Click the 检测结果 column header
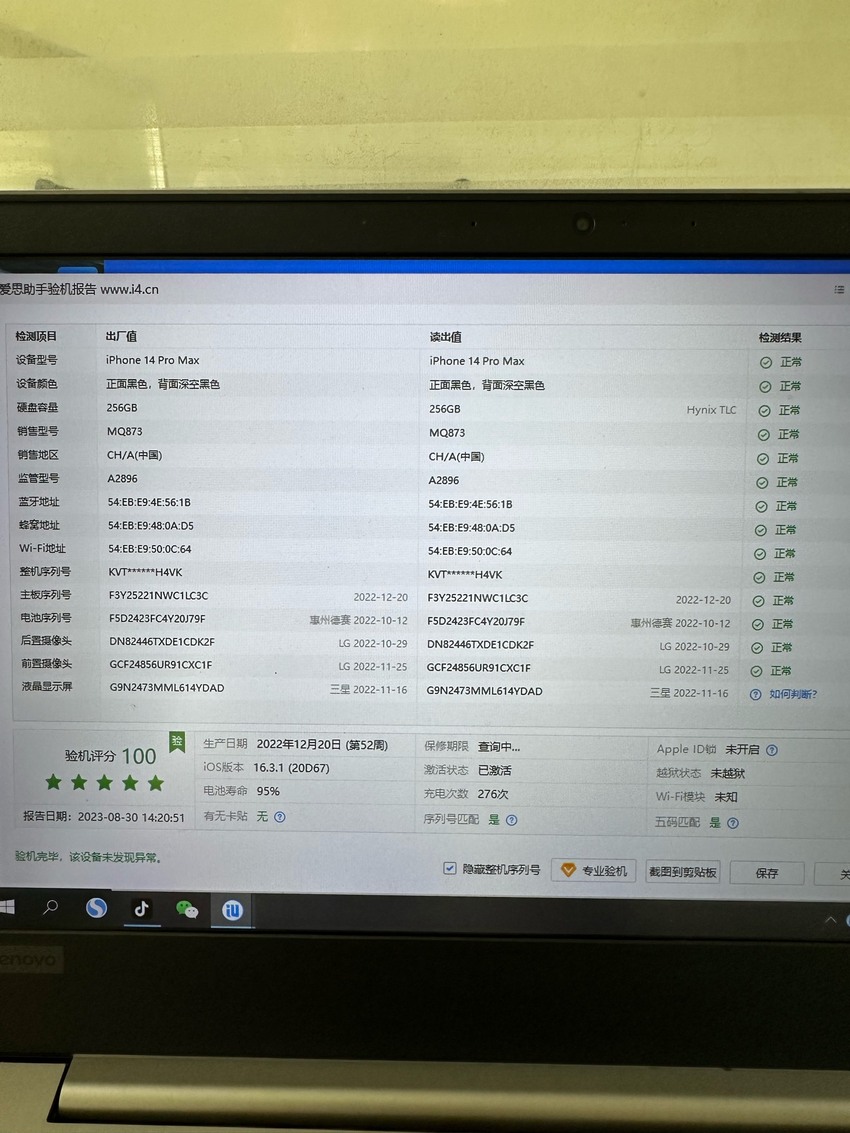 [780, 337]
